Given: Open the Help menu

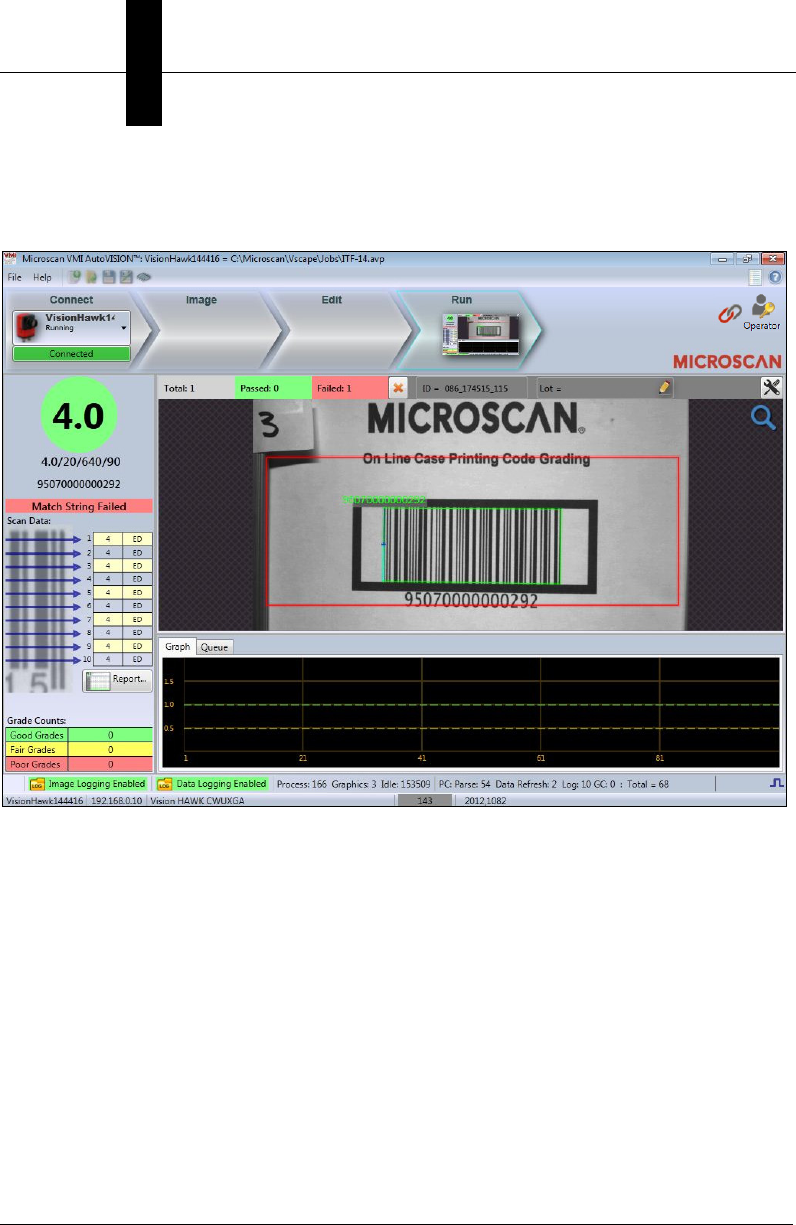Looking at the screenshot, I should 42,277.
